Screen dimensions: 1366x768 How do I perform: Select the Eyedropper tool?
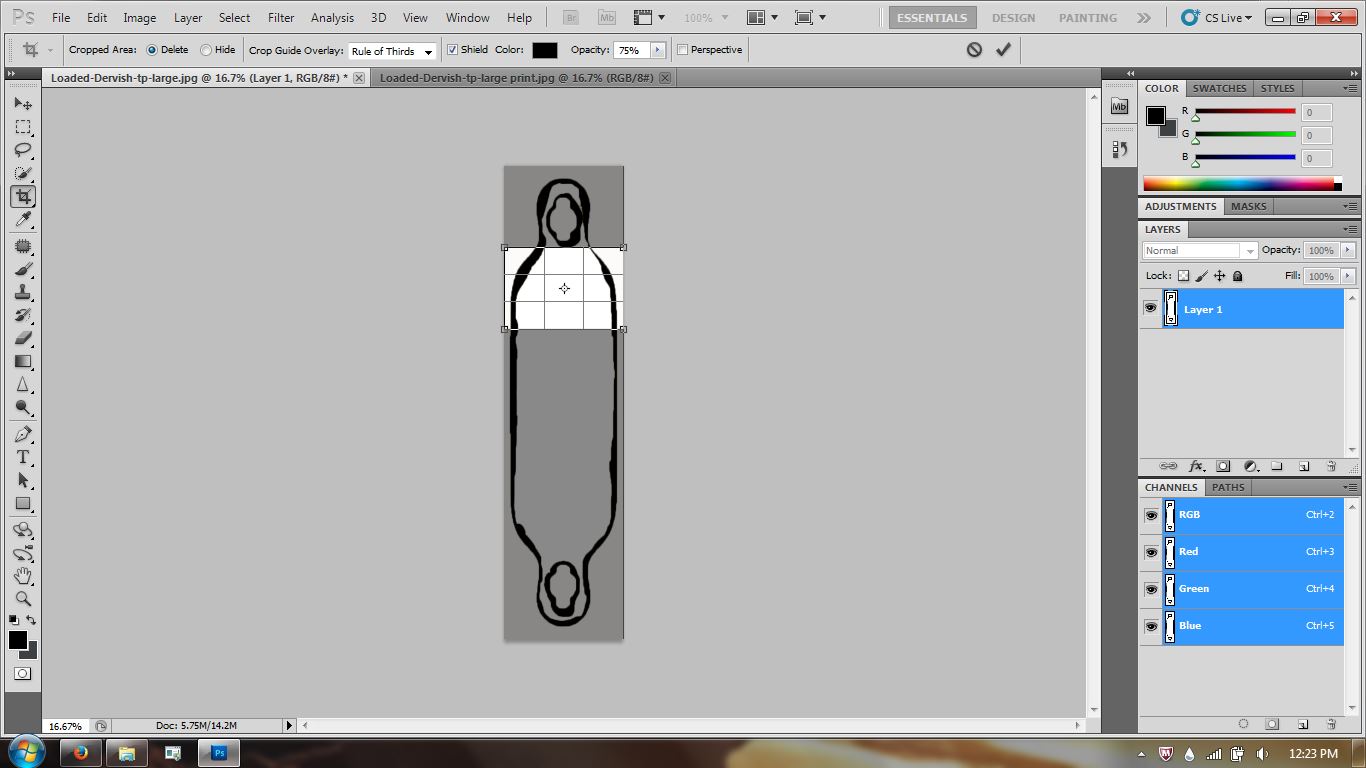[23, 220]
